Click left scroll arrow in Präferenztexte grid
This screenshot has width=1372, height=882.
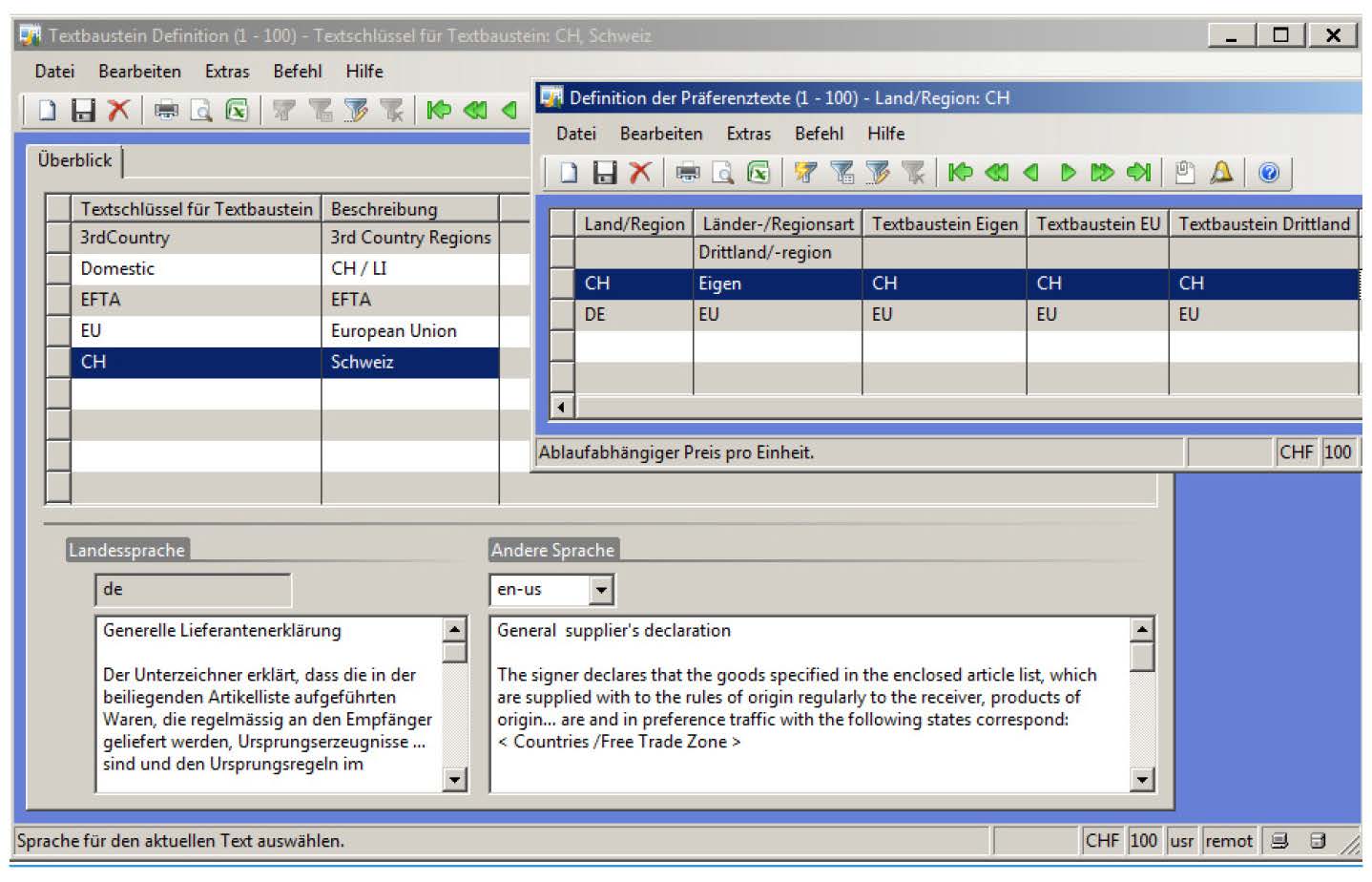click(562, 408)
